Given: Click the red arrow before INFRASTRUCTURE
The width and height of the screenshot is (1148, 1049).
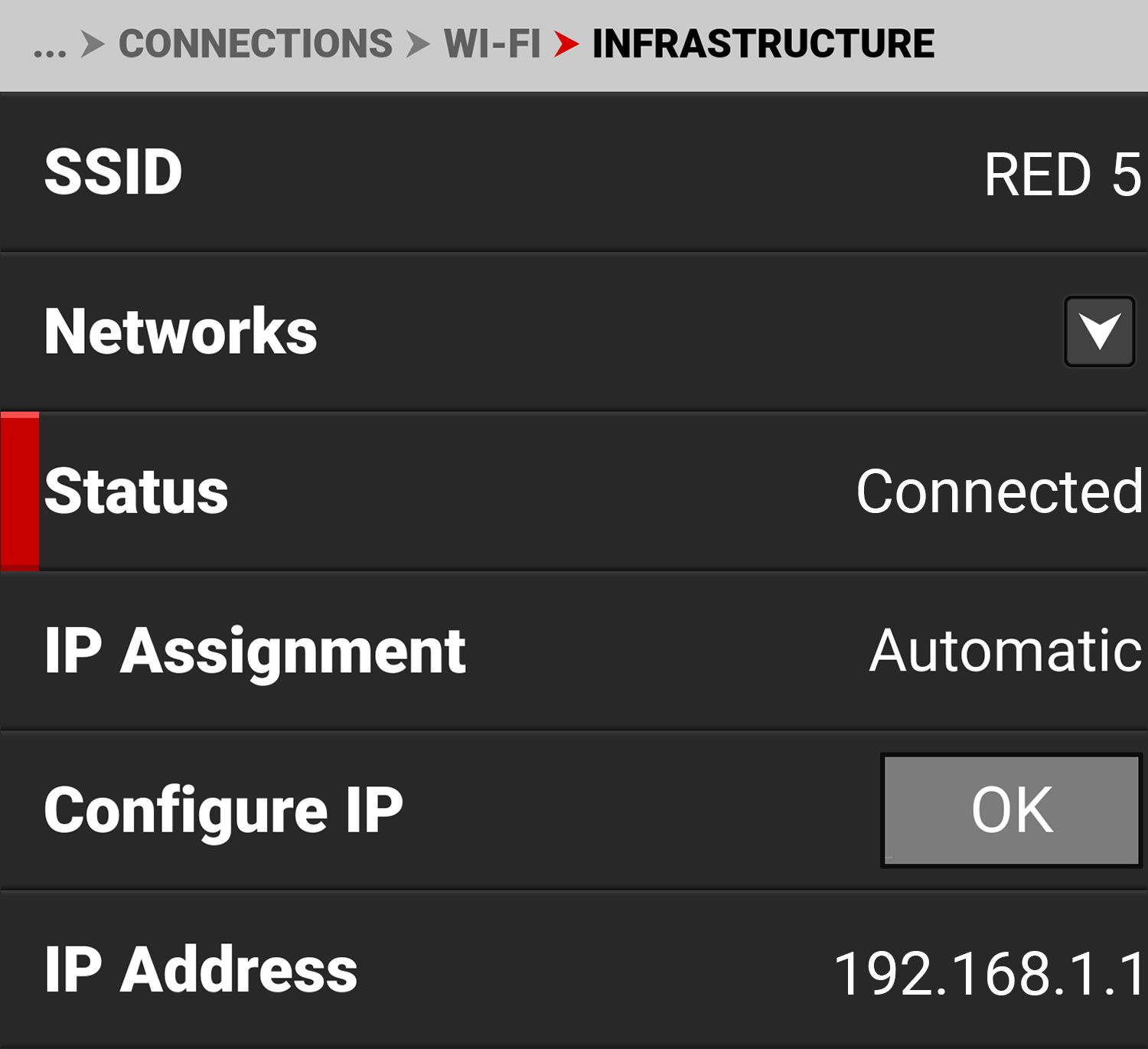Looking at the screenshot, I should 566,44.
